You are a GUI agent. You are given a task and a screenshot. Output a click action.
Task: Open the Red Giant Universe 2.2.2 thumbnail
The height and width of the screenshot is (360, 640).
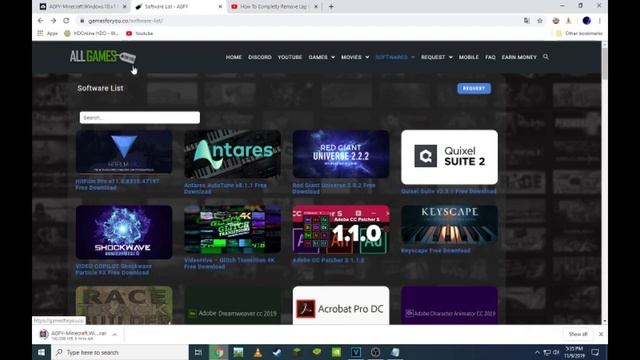341,154
